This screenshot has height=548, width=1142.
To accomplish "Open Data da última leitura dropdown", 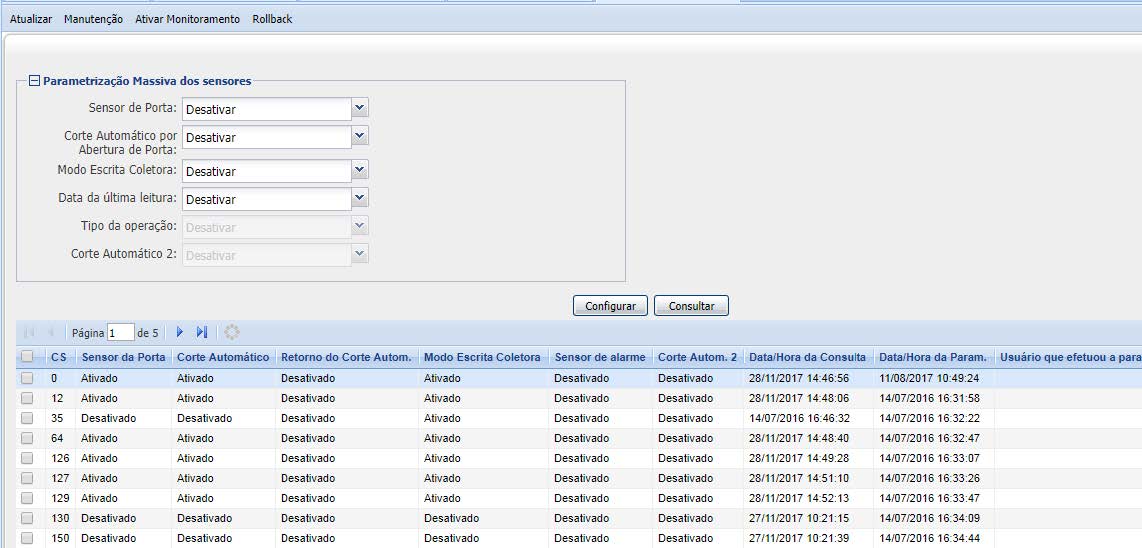I will [x=360, y=198].
